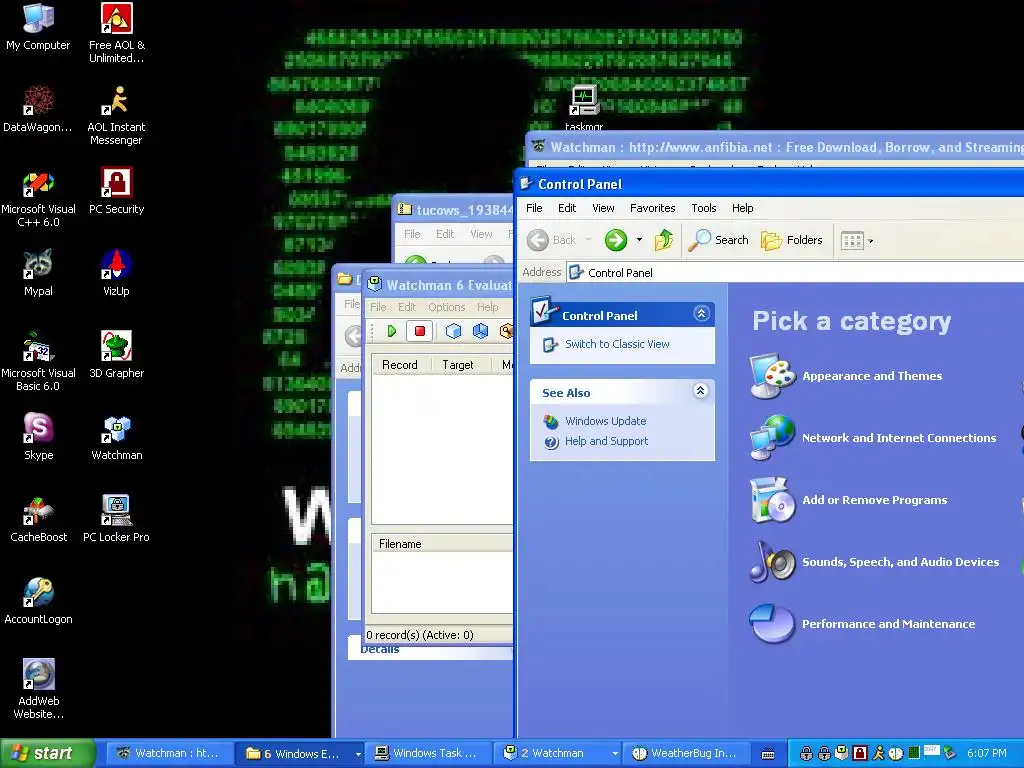Click the Up folder icon in Control Panel

point(664,240)
